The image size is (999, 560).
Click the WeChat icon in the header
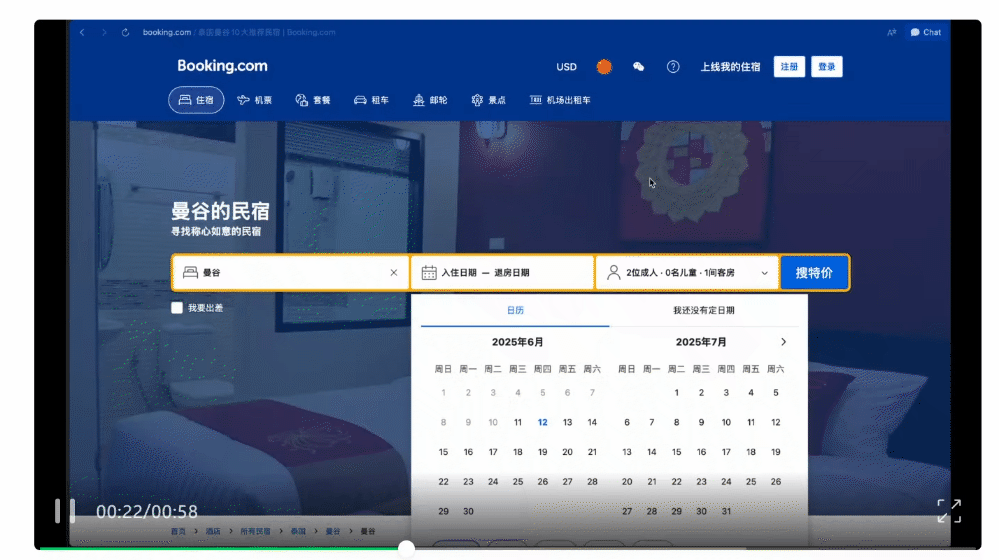[x=638, y=66]
